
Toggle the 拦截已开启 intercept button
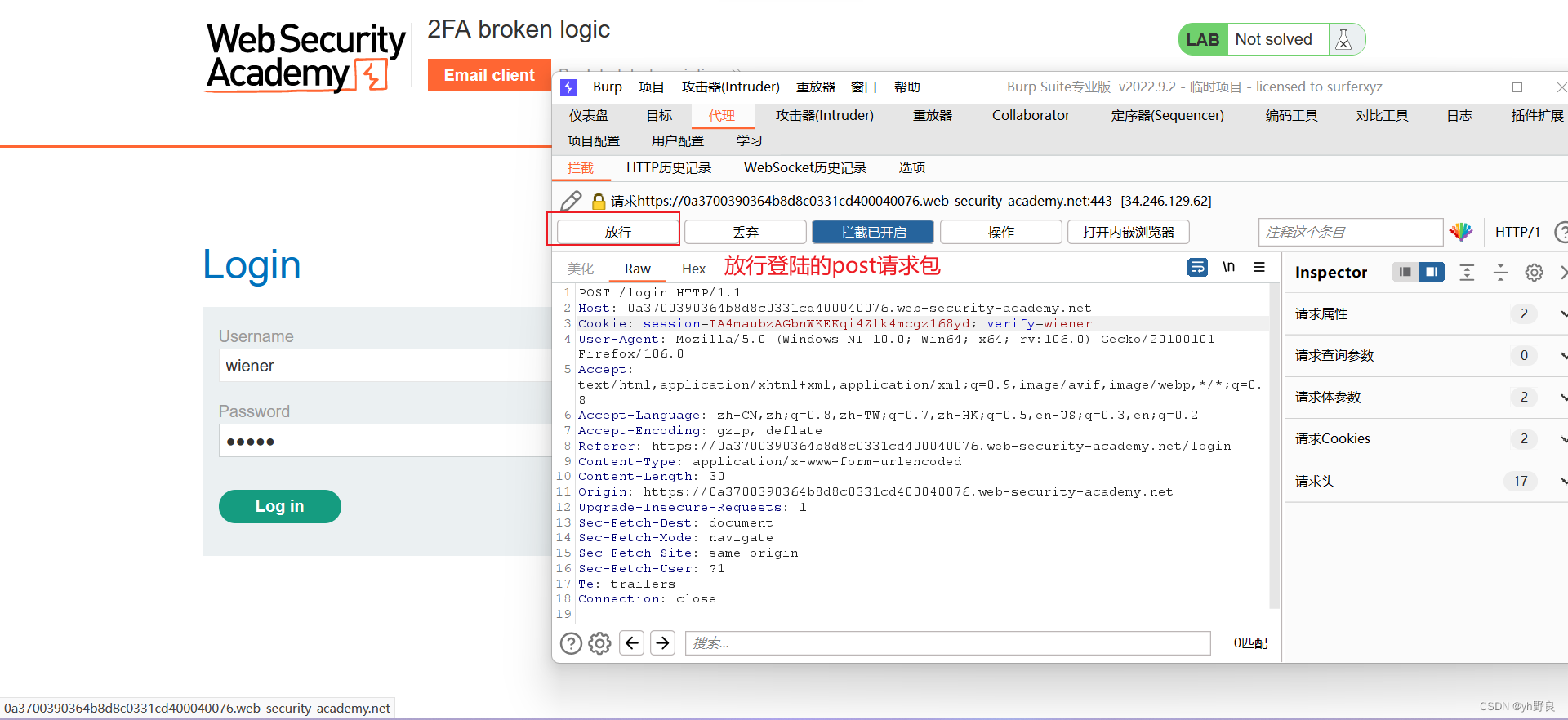click(x=873, y=232)
